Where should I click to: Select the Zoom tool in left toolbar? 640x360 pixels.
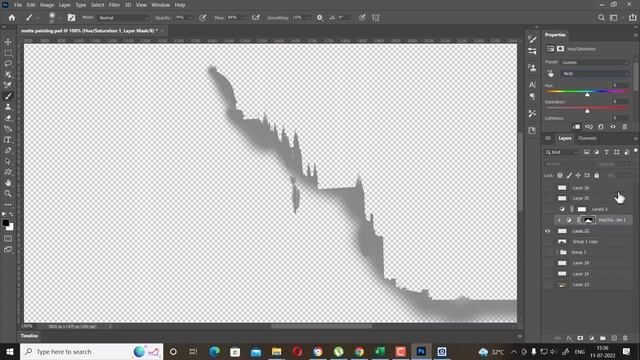[8, 193]
